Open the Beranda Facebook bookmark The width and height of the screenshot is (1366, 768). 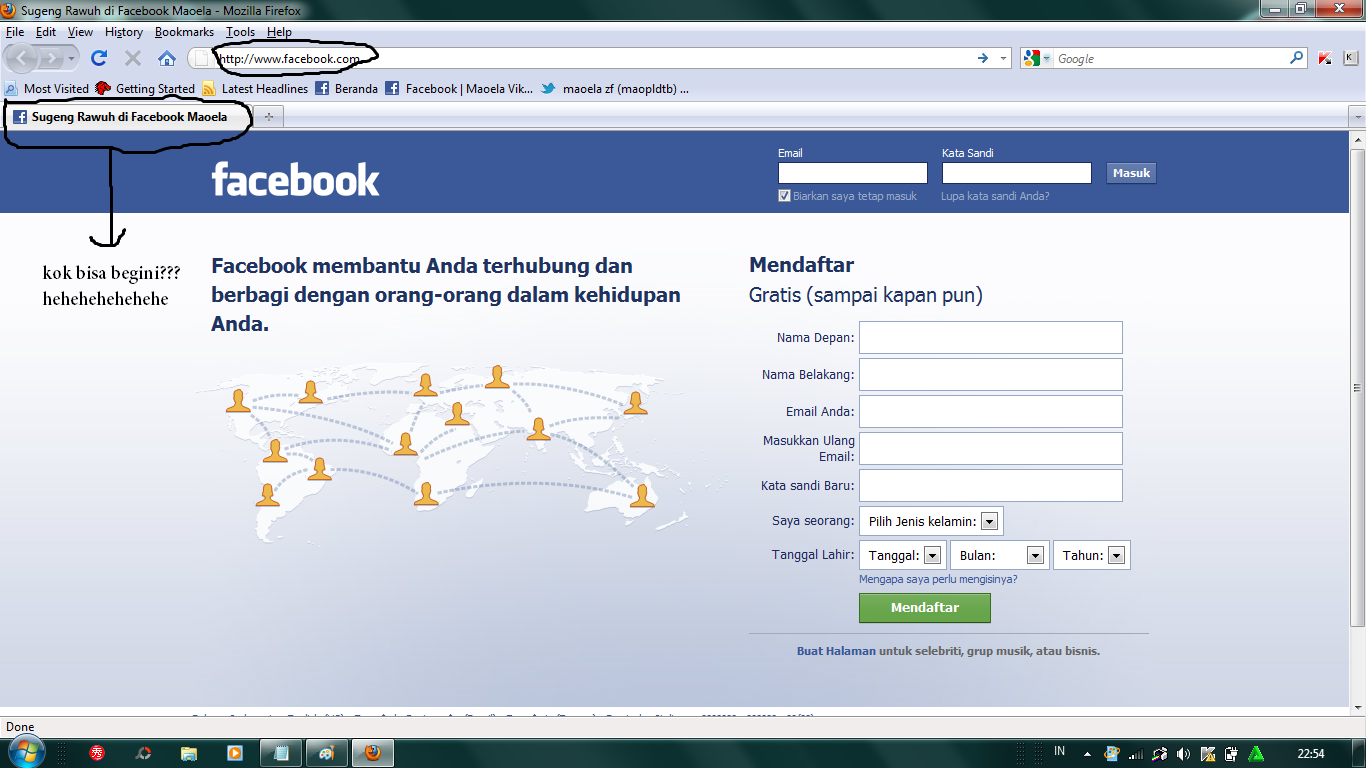tap(347, 88)
